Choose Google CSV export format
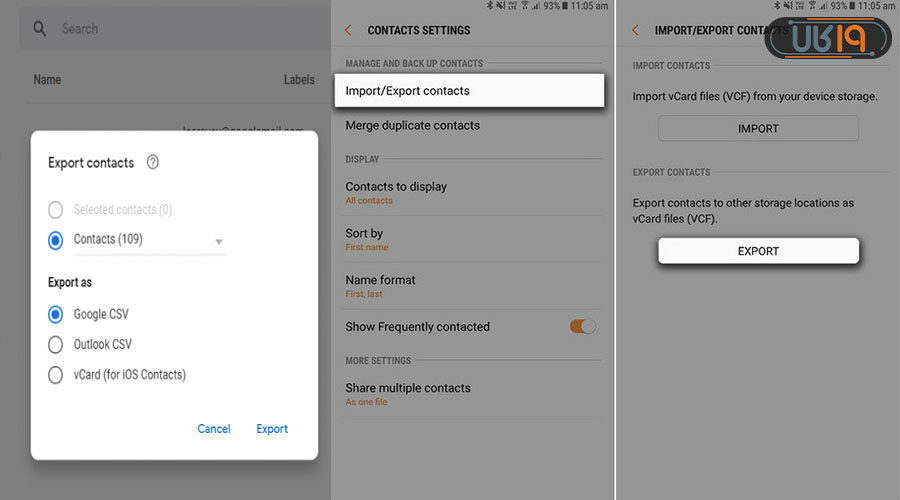 click(x=56, y=314)
